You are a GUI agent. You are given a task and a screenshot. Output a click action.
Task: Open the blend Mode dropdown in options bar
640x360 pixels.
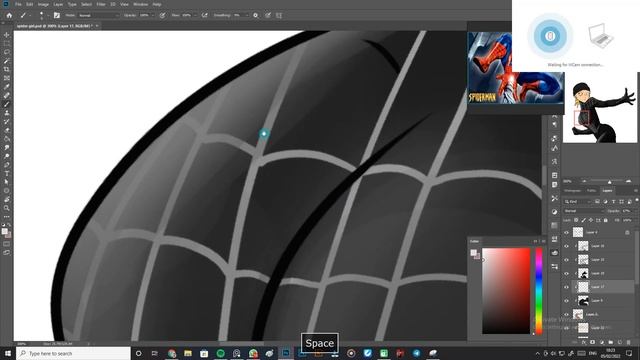pos(98,15)
